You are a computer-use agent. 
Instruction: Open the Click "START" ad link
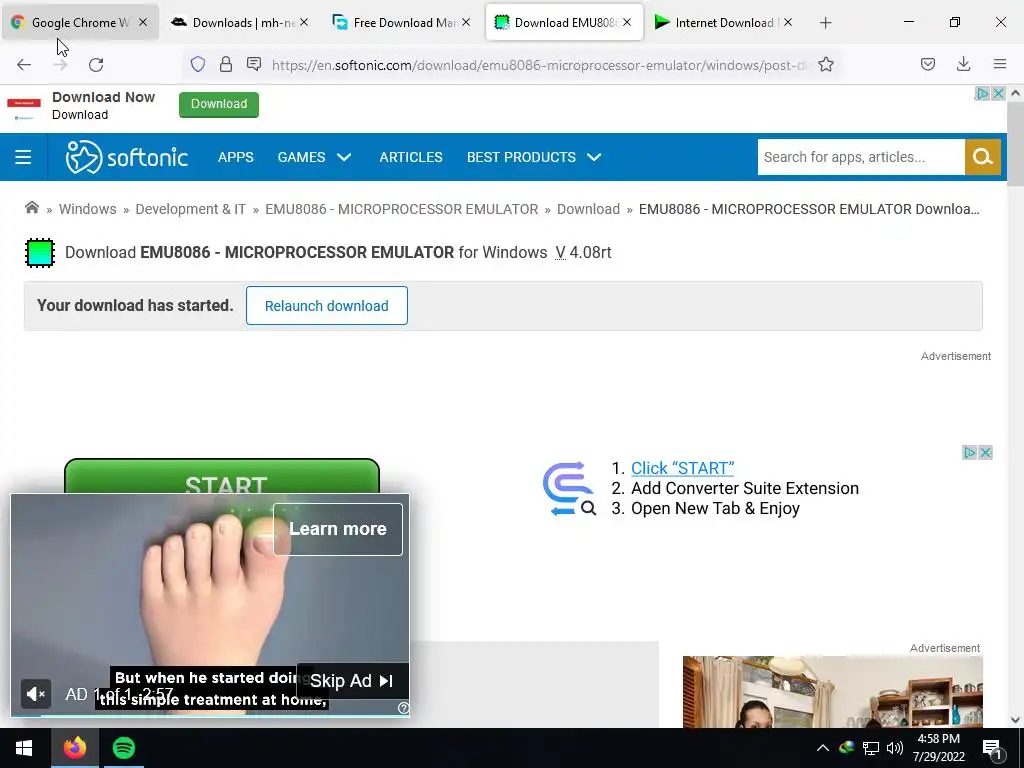pyautogui.click(x=682, y=468)
